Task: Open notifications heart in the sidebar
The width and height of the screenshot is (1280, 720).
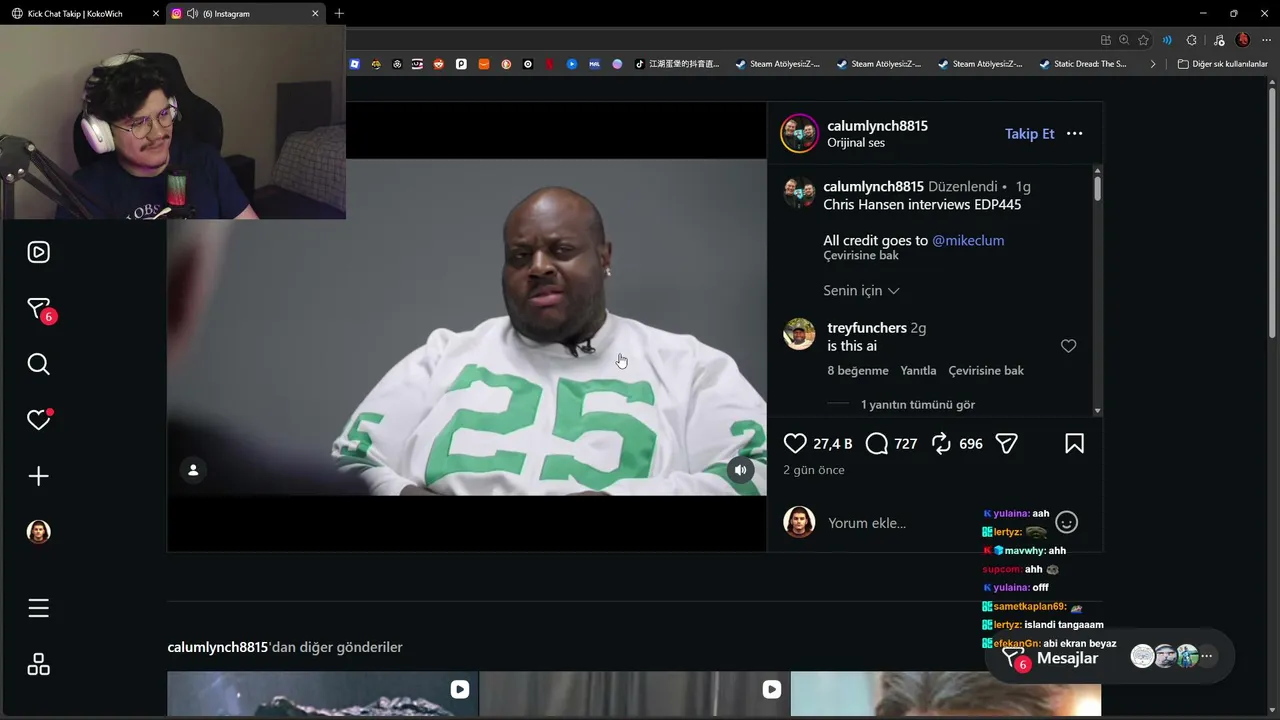Action: 38,420
